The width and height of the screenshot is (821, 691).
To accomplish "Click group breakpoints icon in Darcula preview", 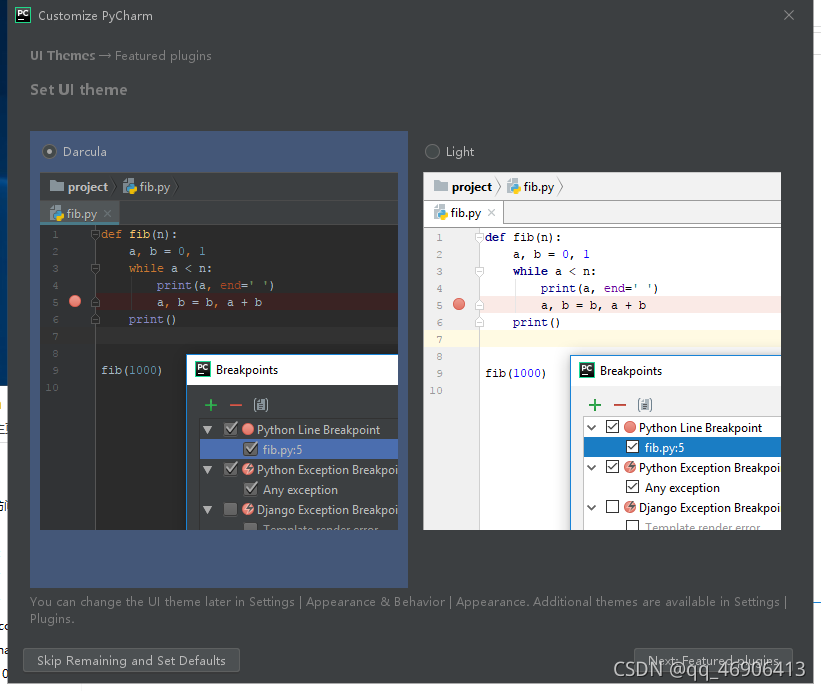I will (x=261, y=405).
